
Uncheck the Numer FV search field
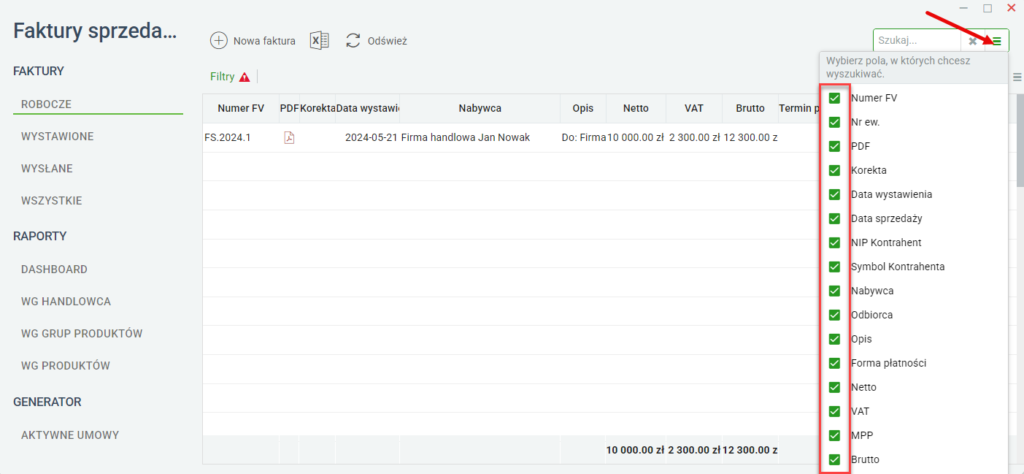pyautogui.click(x=834, y=98)
